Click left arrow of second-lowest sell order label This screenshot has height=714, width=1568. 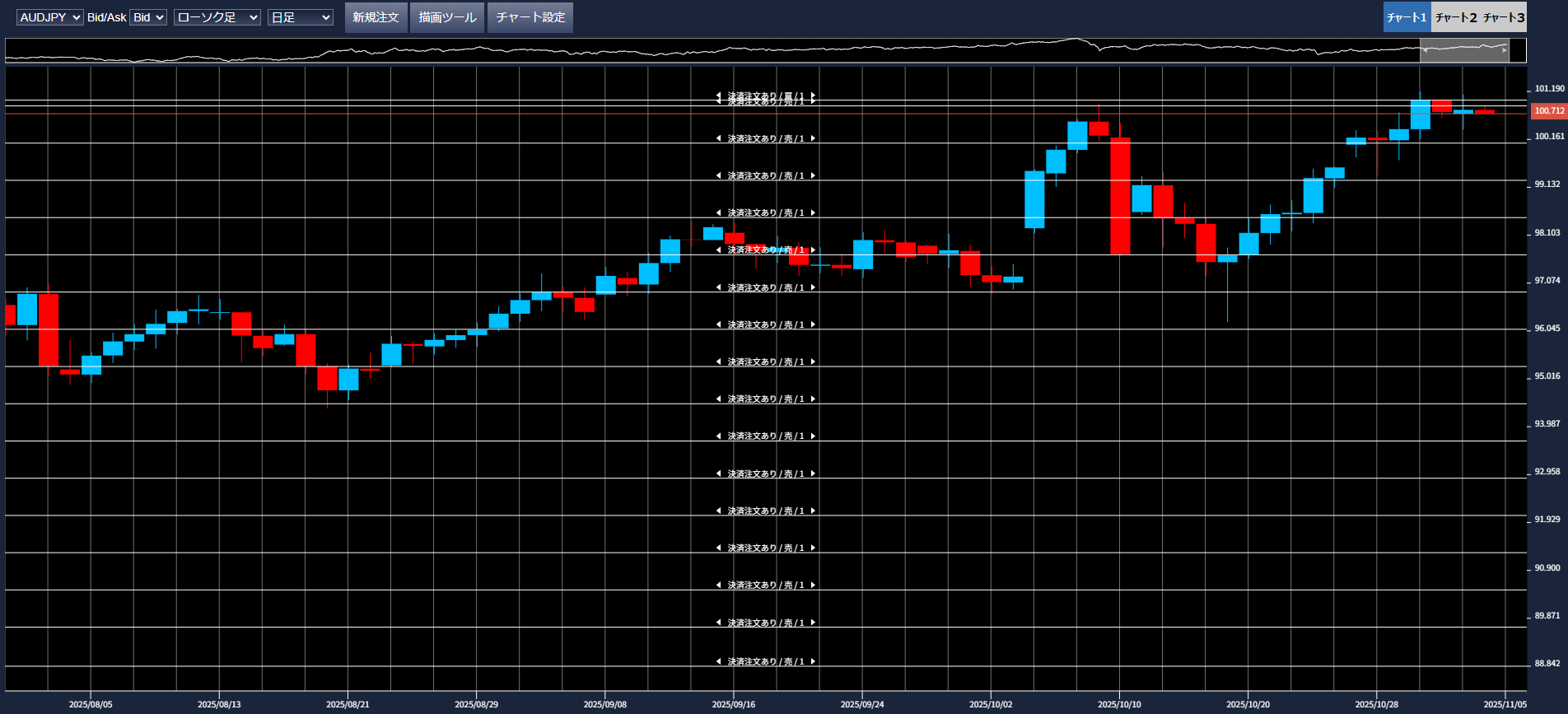pos(718,623)
